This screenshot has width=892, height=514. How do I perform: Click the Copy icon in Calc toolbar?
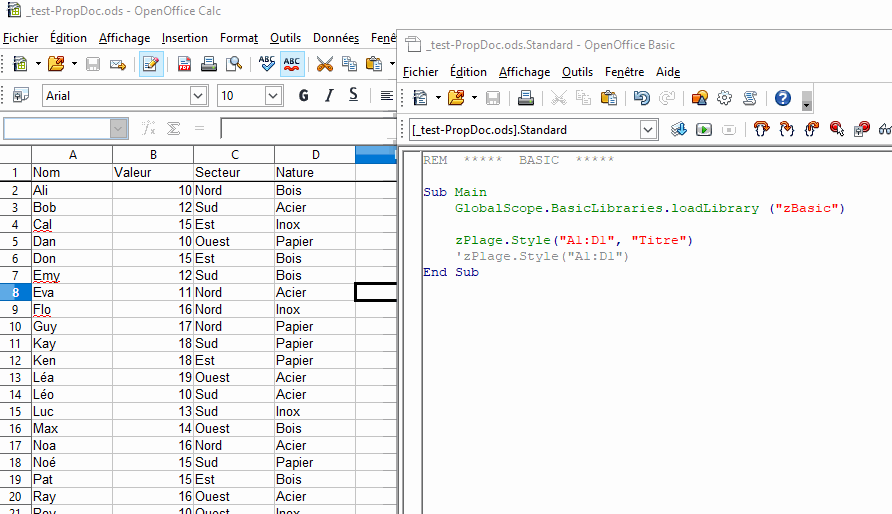(349, 64)
